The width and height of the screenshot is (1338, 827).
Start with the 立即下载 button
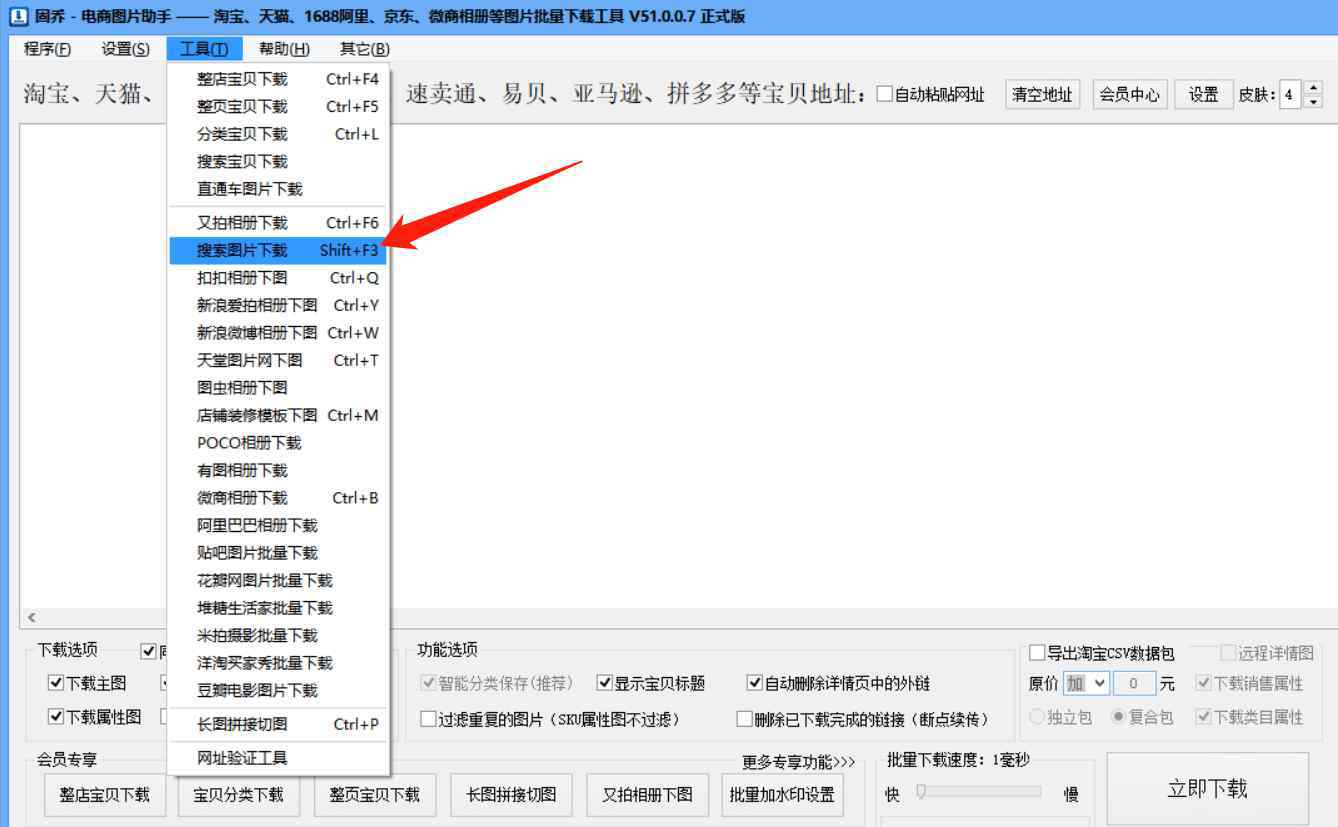coord(1207,789)
